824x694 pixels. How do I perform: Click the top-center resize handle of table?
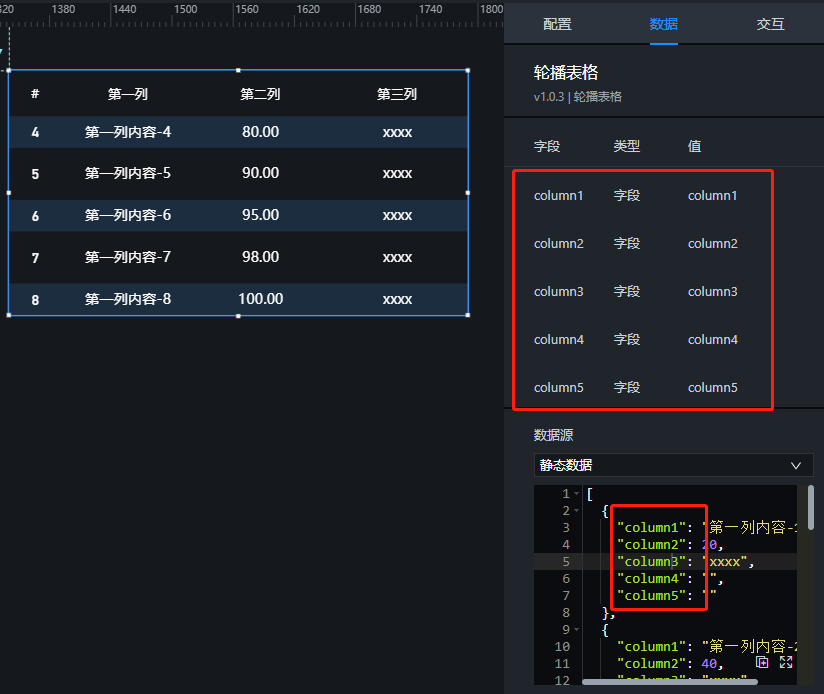tap(238, 70)
